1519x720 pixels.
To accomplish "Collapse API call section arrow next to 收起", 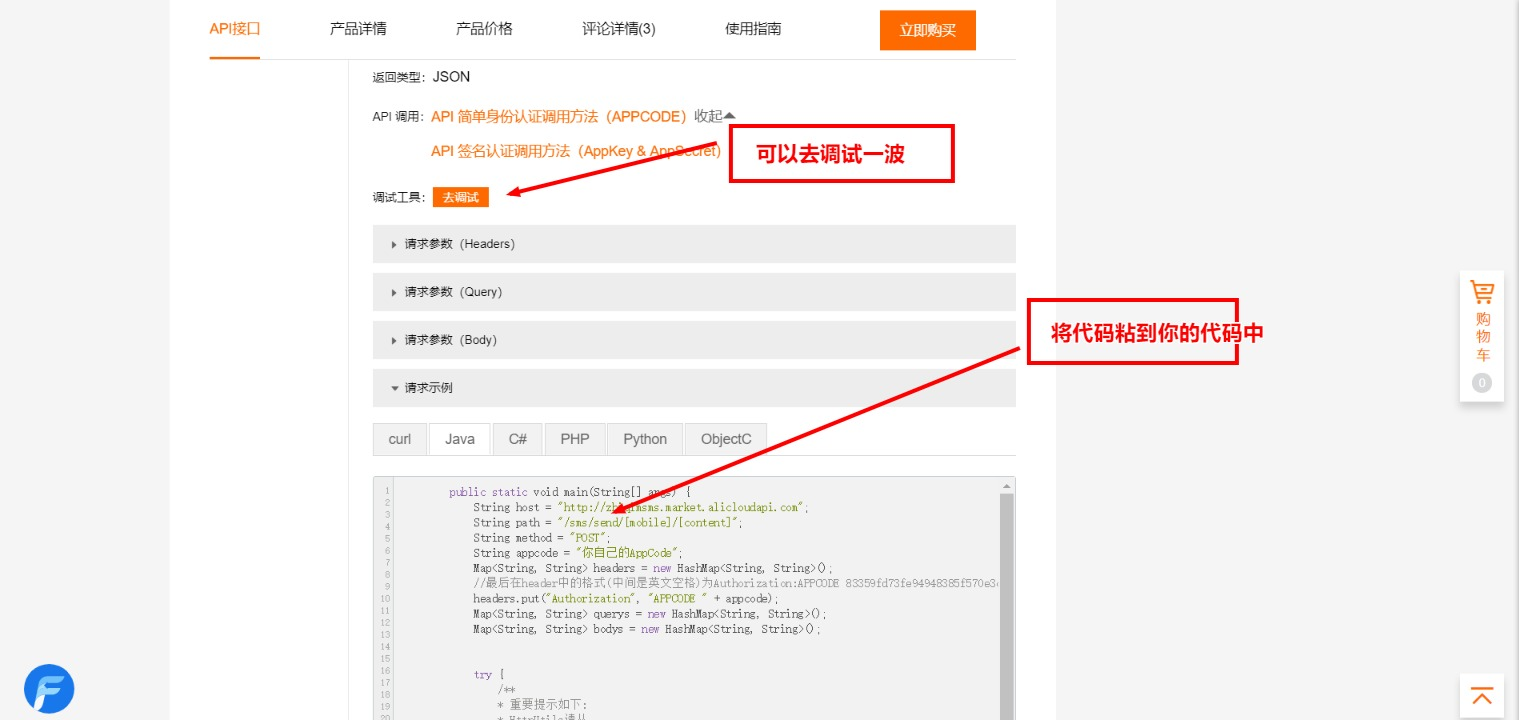I will pos(729,116).
